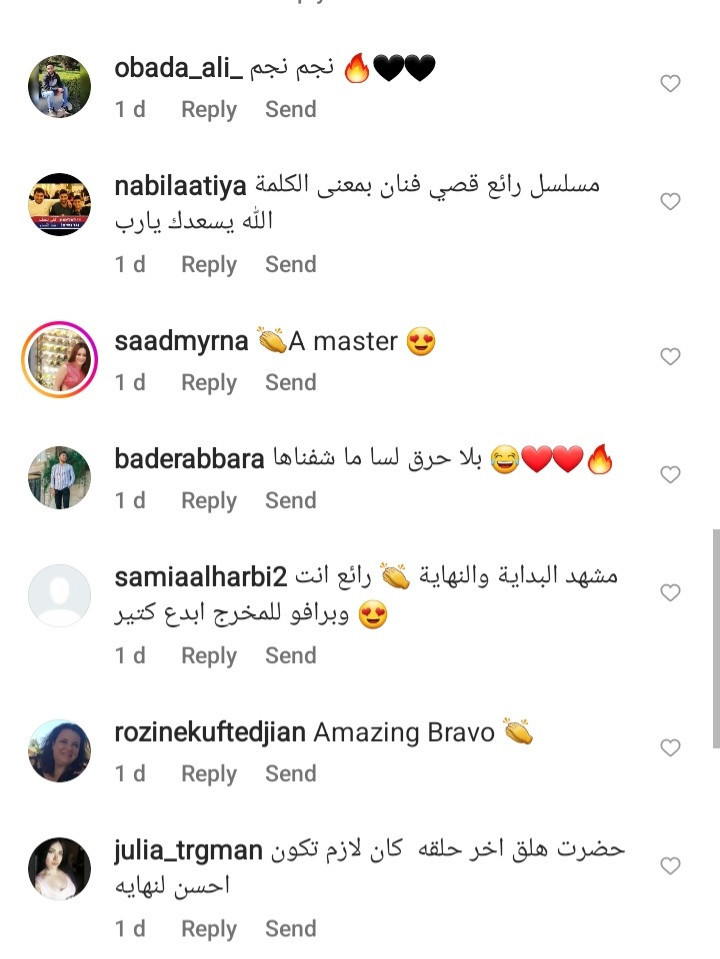Open the nabilaatiya username link
The width and height of the screenshot is (720, 959).
(180, 186)
